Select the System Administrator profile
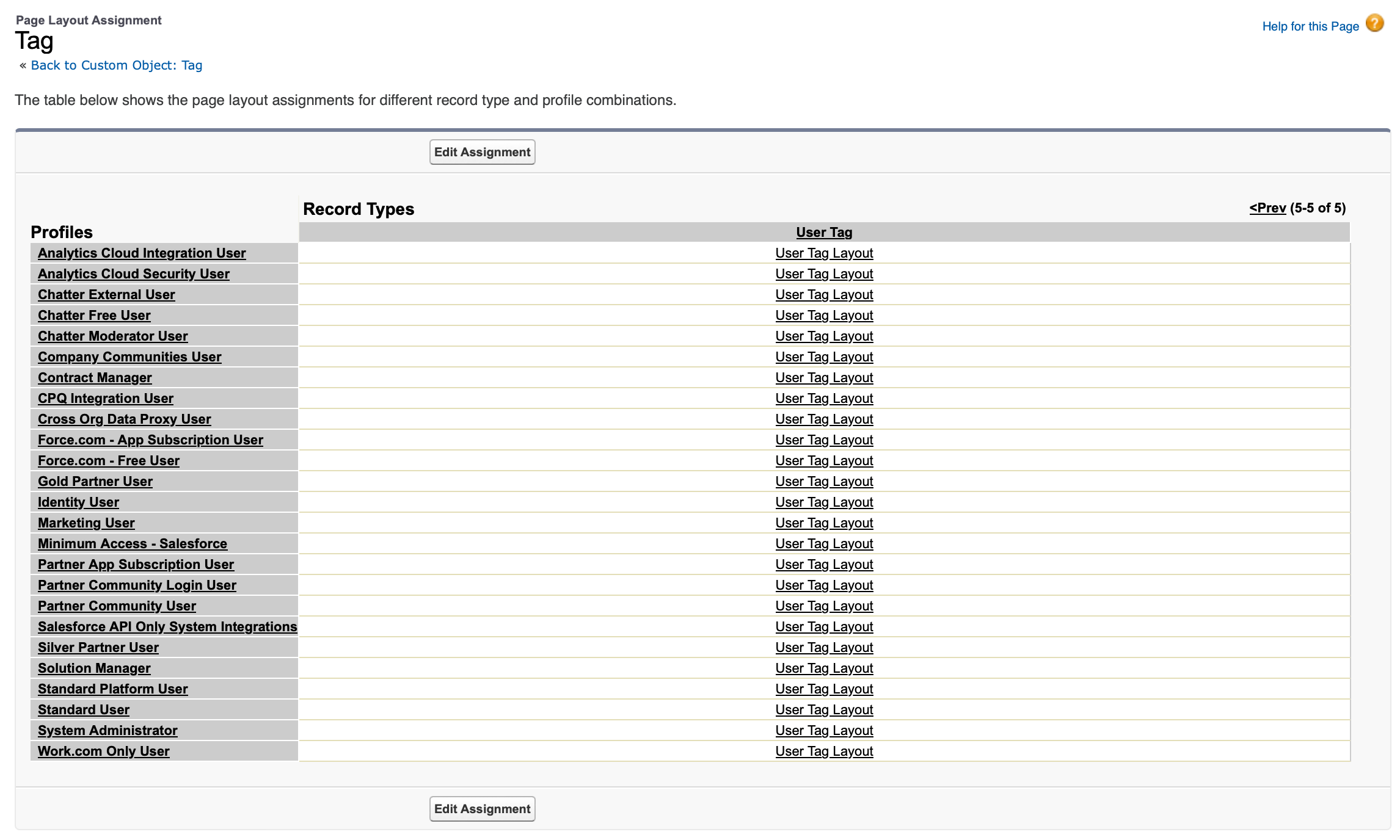 click(108, 730)
